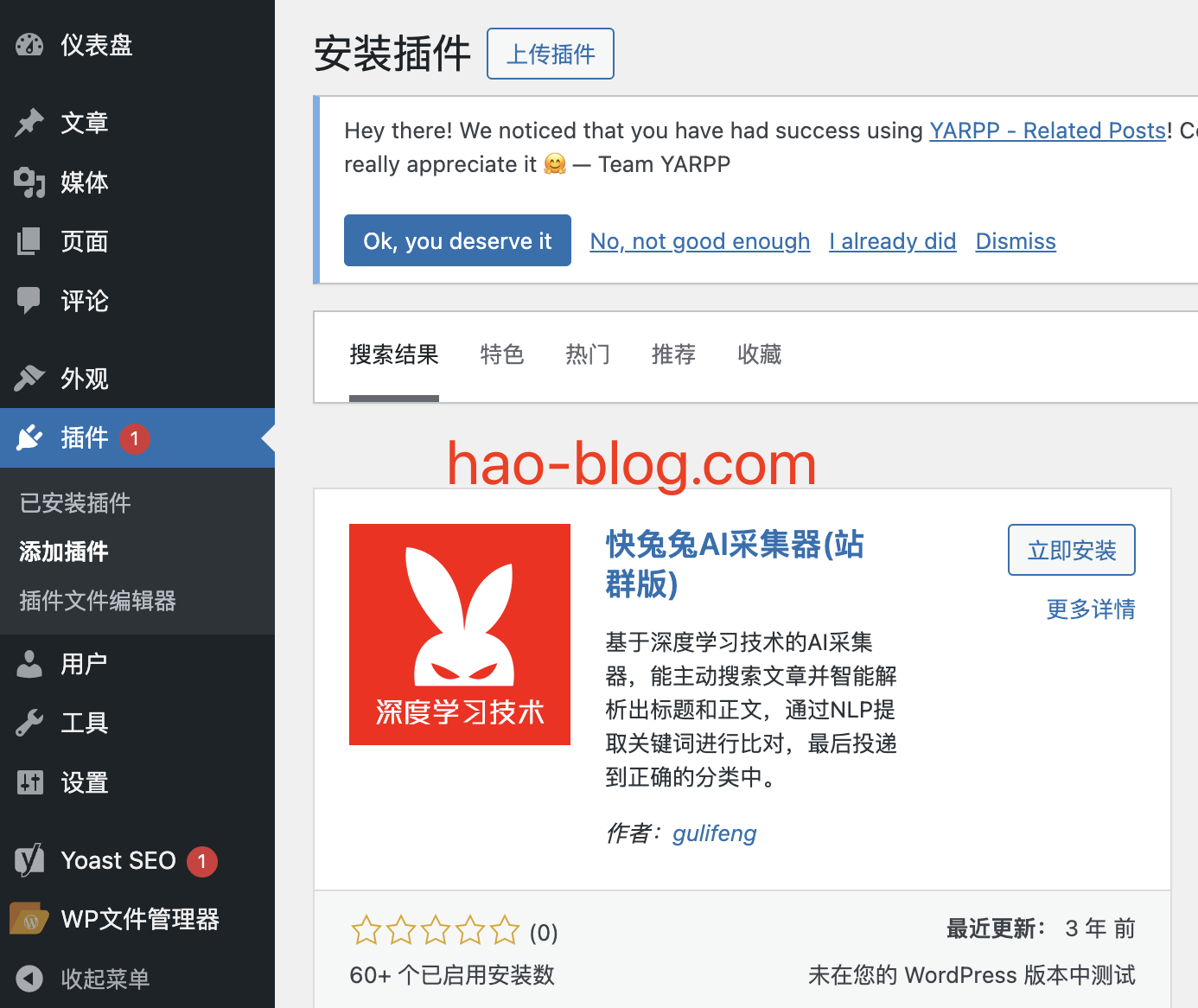Click the Tools wrench icon
1198x1008 pixels.
point(29,723)
